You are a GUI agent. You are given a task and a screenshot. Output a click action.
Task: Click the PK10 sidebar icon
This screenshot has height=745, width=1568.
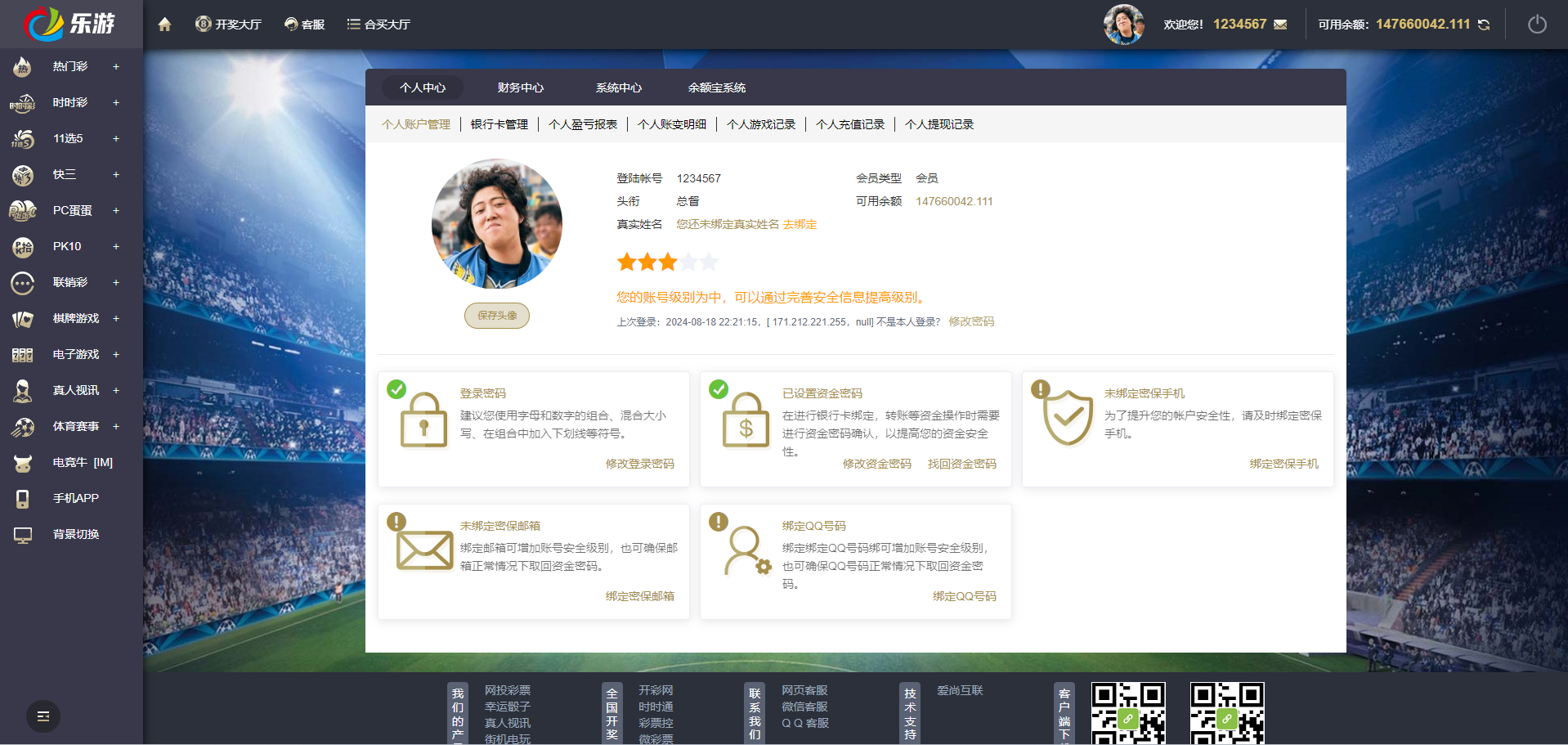23,246
